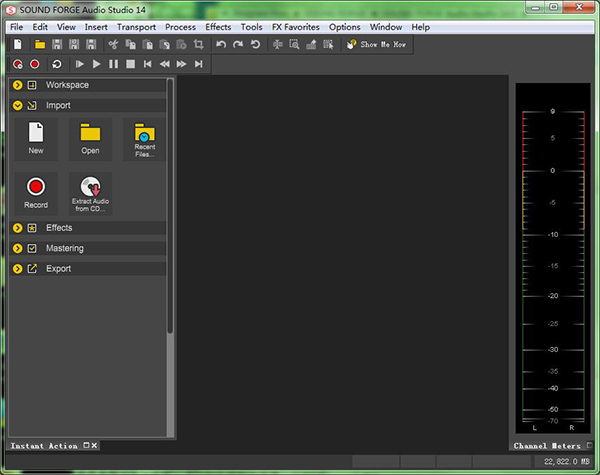Open the Options menu
The height and width of the screenshot is (475, 600).
344,27
